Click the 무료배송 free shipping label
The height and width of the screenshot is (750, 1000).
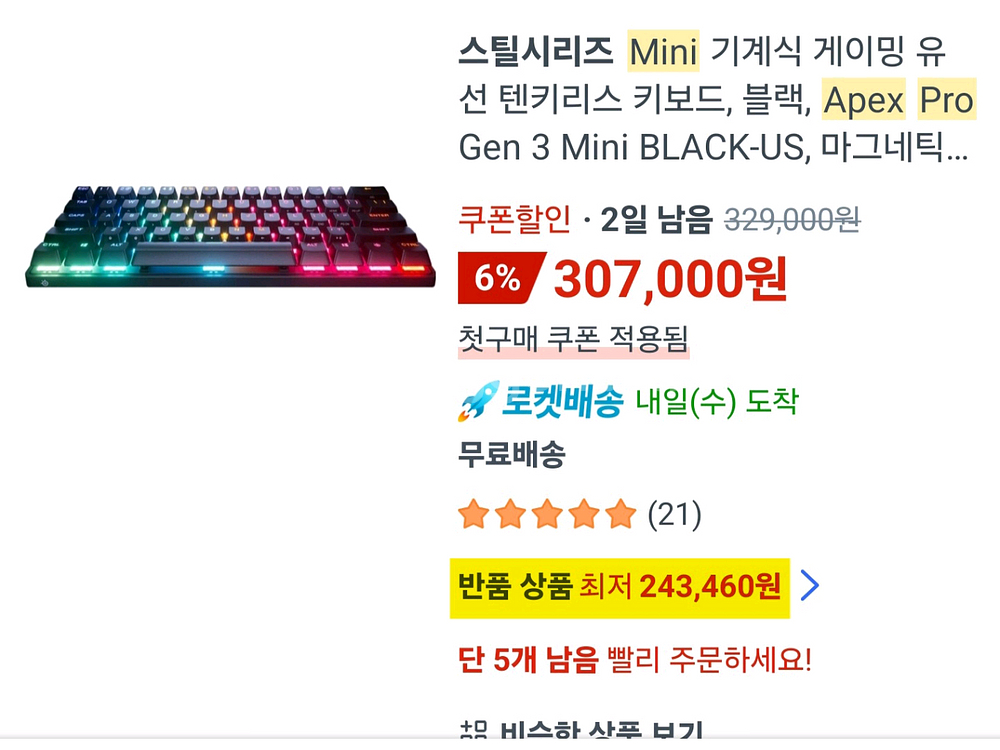pyautogui.click(x=511, y=455)
